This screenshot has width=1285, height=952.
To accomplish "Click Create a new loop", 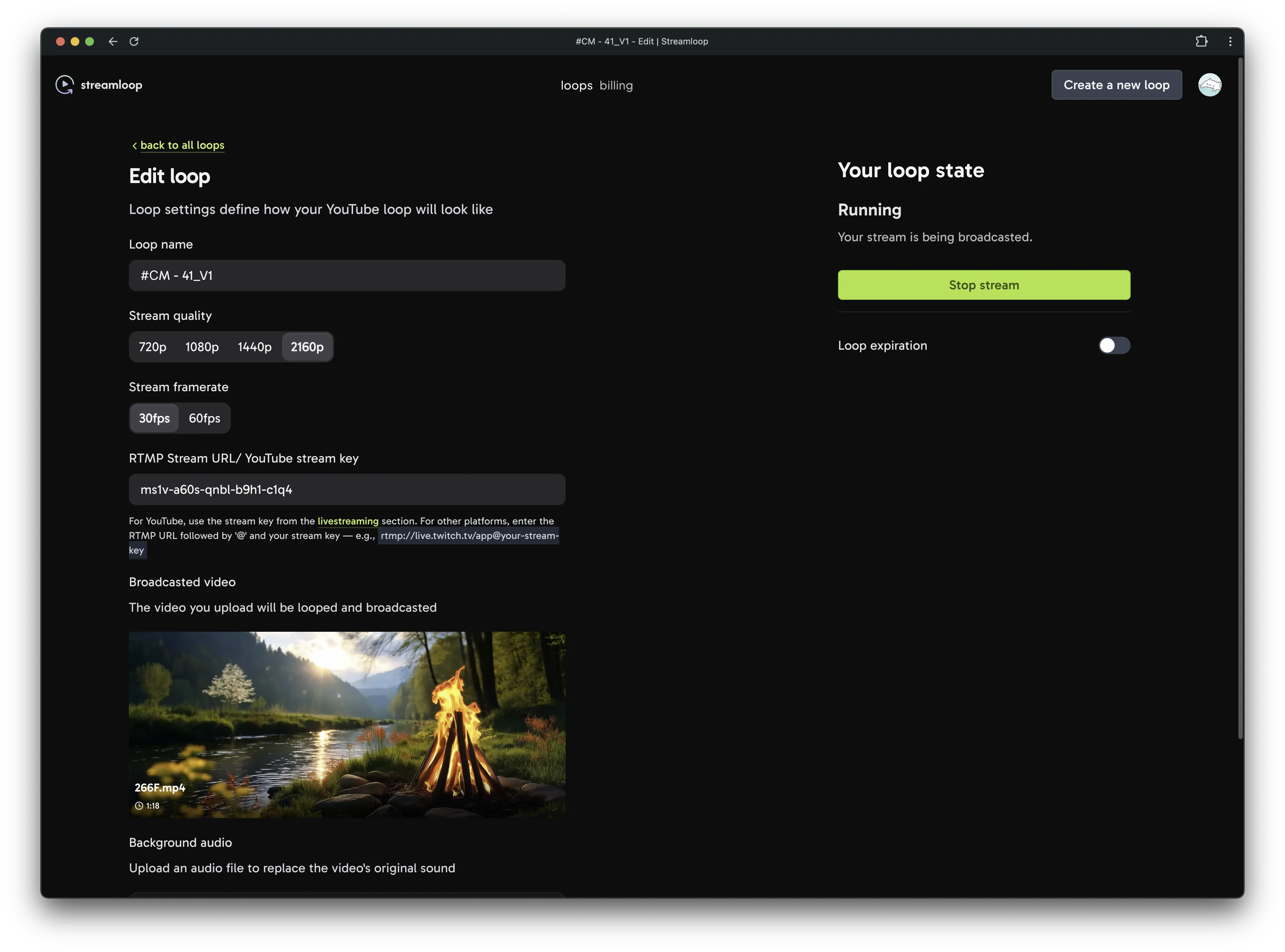I will click(x=1116, y=84).
